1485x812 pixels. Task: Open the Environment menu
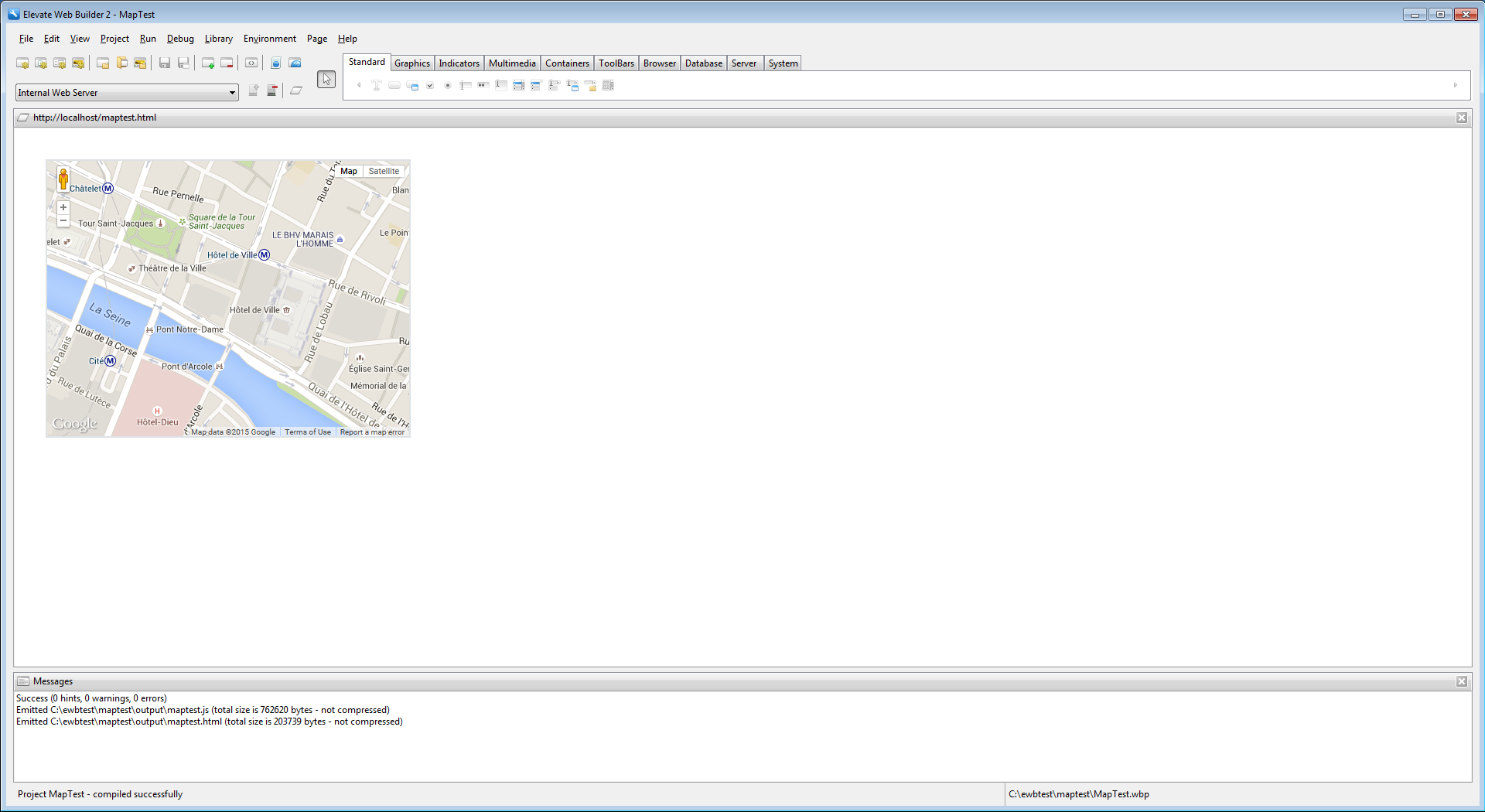[270, 39]
